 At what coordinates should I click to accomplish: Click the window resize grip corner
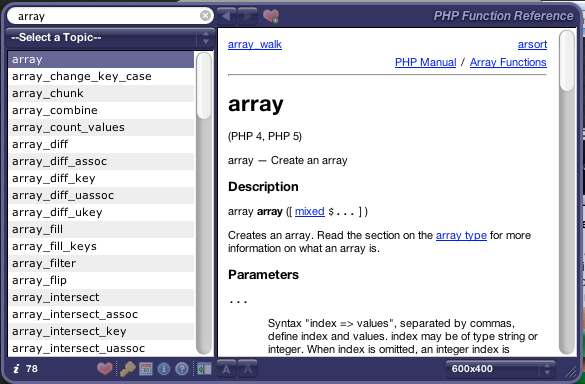tap(570, 371)
